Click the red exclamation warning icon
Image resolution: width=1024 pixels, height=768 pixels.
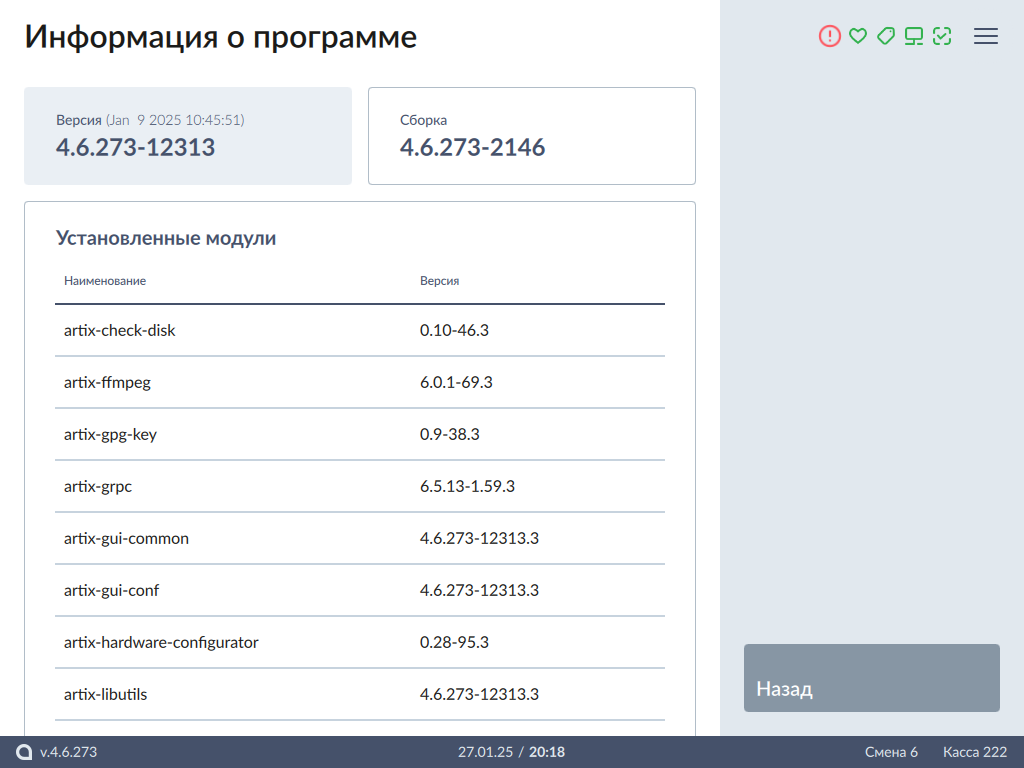pos(830,36)
